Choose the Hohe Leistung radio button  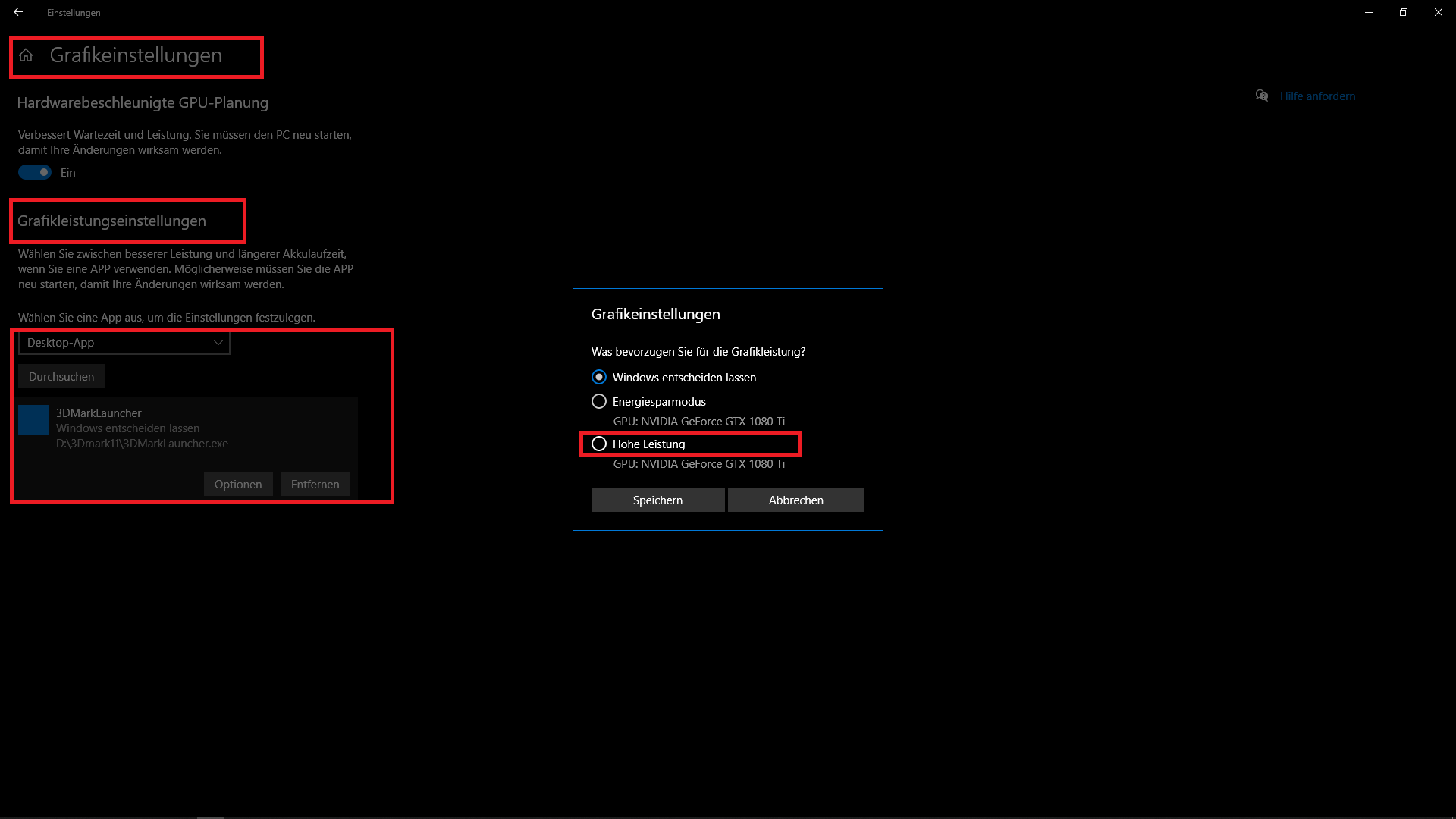click(599, 444)
